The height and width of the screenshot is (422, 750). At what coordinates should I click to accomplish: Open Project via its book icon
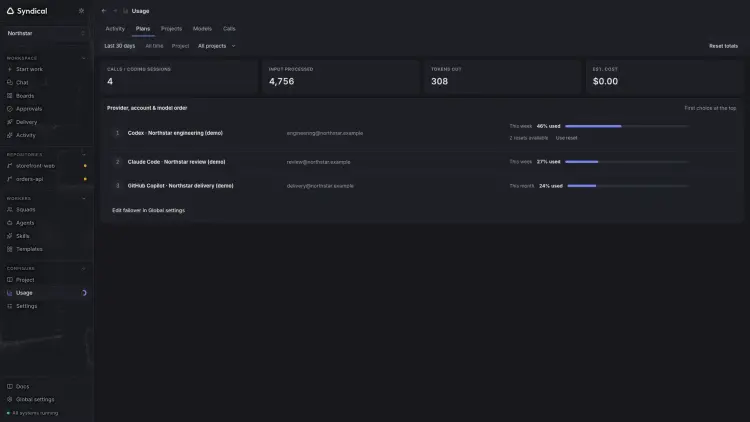[10, 280]
